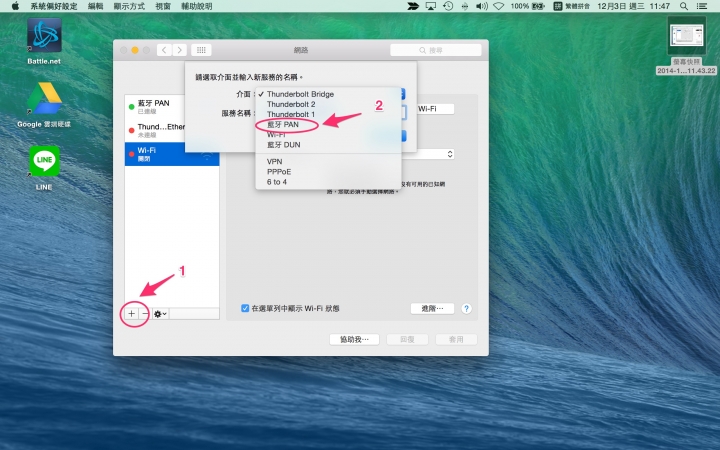Image resolution: width=720 pixels, height=450 pixels.
Task: Choose 藍牙 PAN in interface list
Action: (328, 124)
